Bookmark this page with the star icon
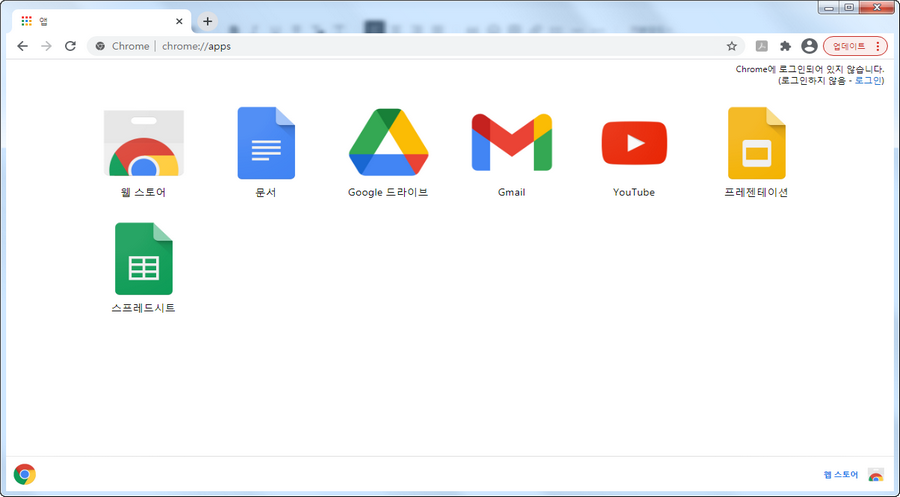Image resolution: width=900 pixels, height=497 pixels. click(x=731, y=46)
